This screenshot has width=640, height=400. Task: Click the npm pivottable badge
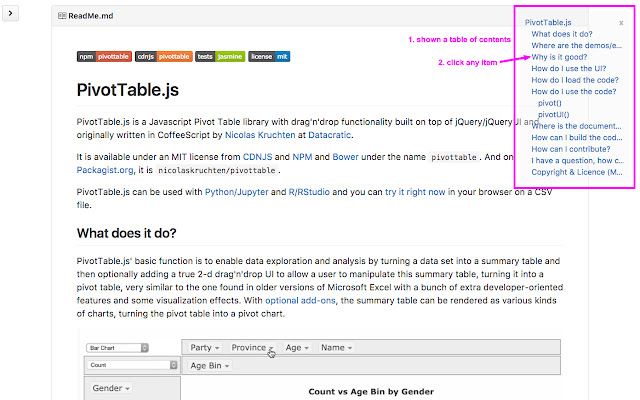[104, 56]
